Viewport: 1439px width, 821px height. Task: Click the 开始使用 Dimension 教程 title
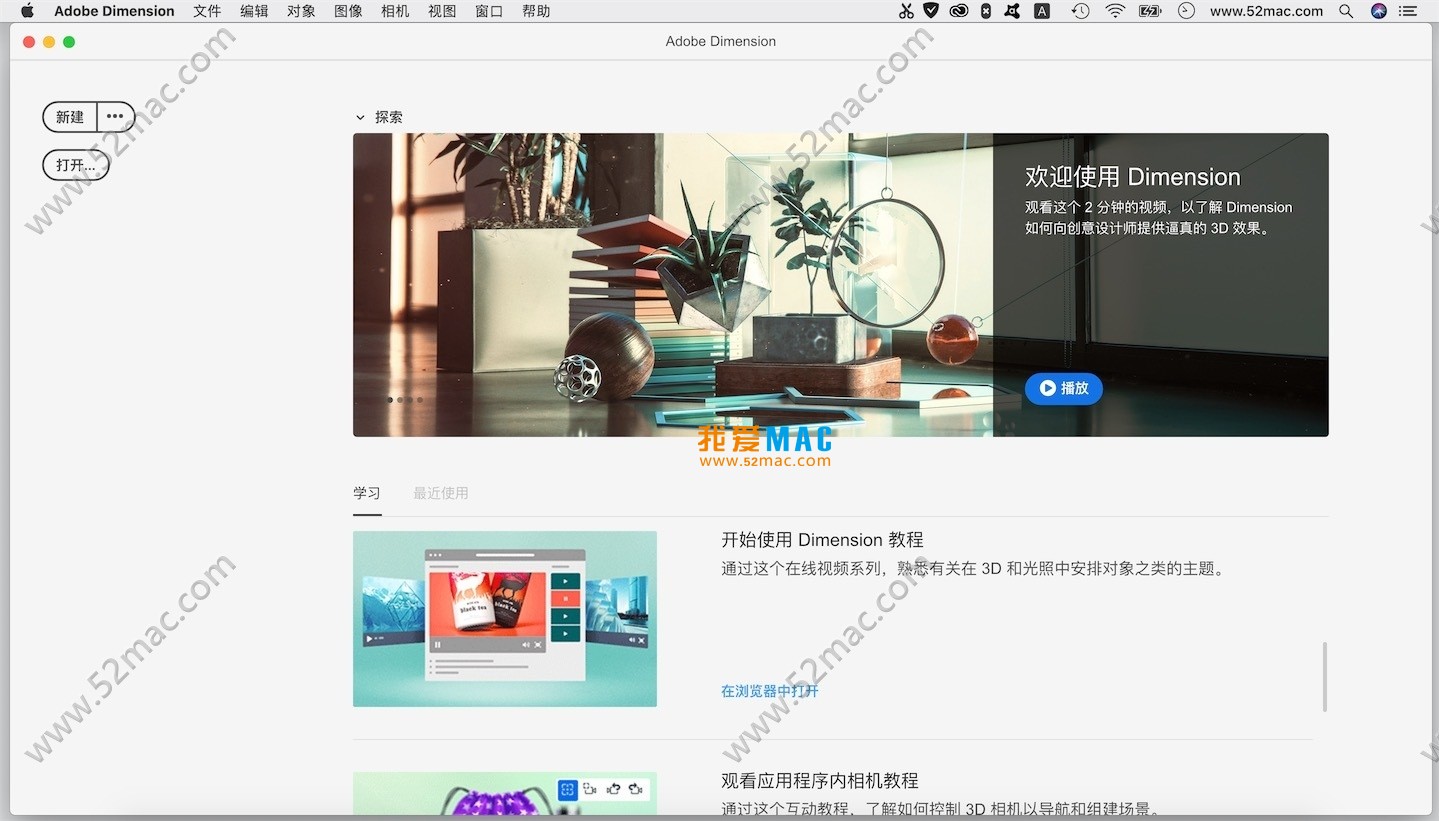click(x=822, y=540)
